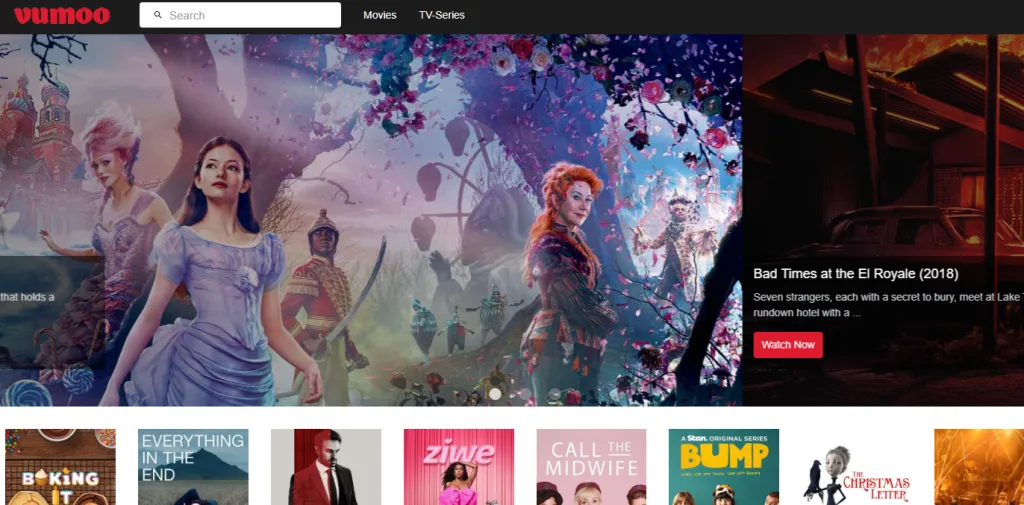Open the Everything in the End poster

click(193, 467)
